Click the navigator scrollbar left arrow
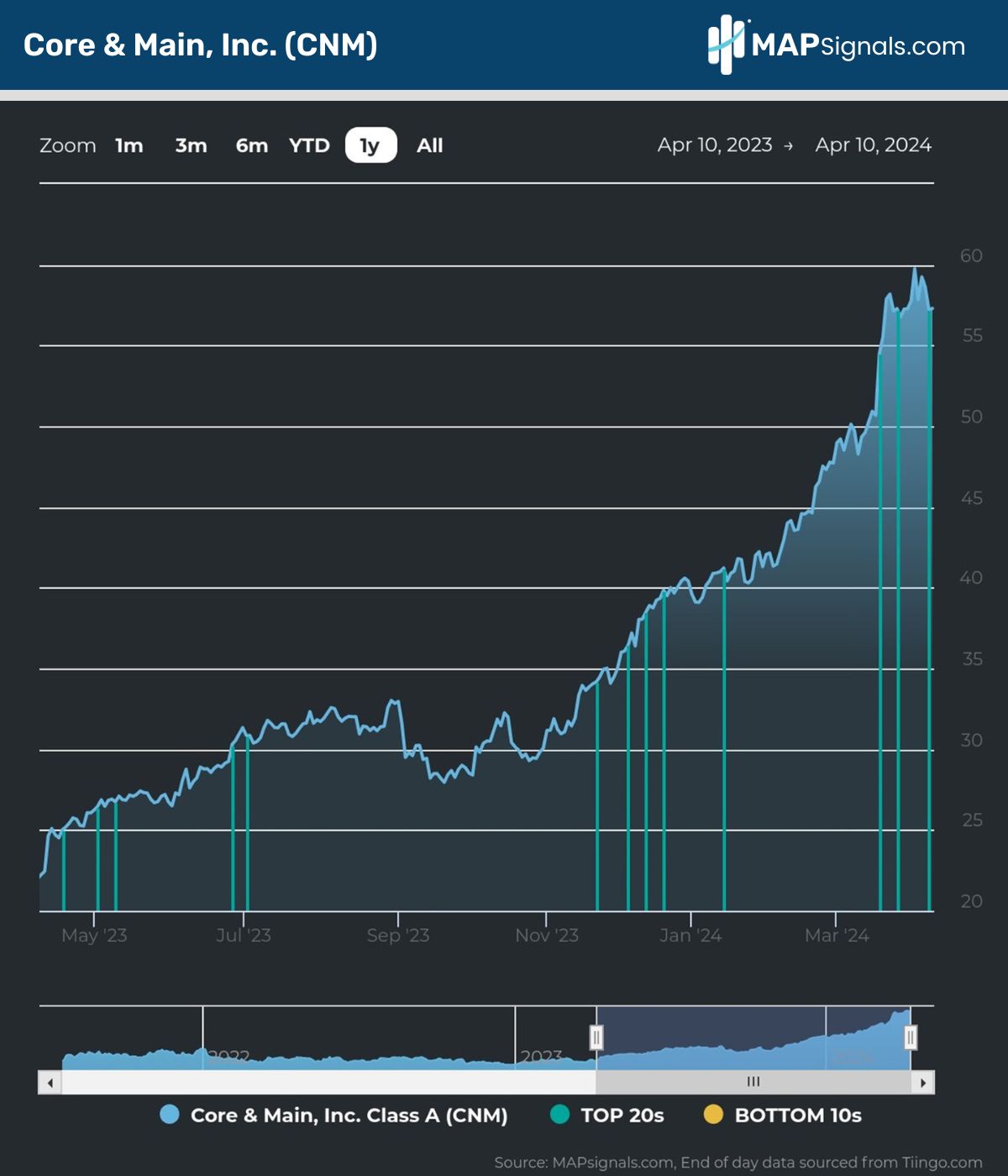Viewport: 1008px width, 1176px height. click(50, 1083)
